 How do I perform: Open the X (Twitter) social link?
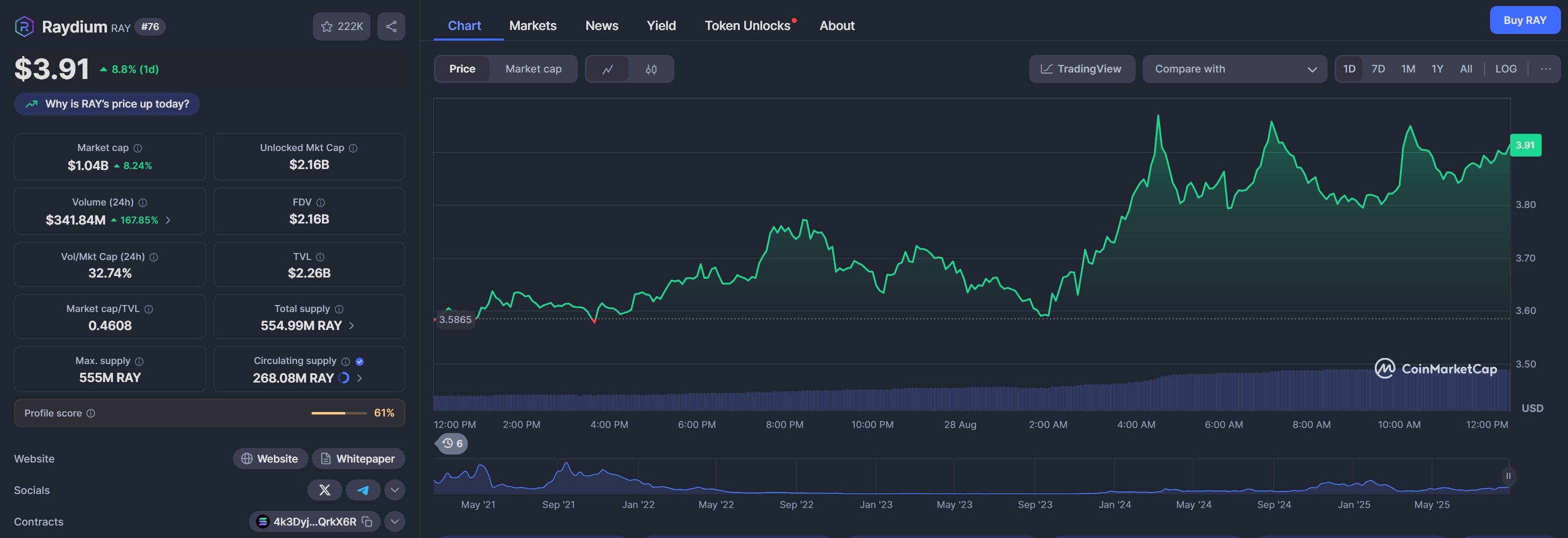click(x=325, y=490)
